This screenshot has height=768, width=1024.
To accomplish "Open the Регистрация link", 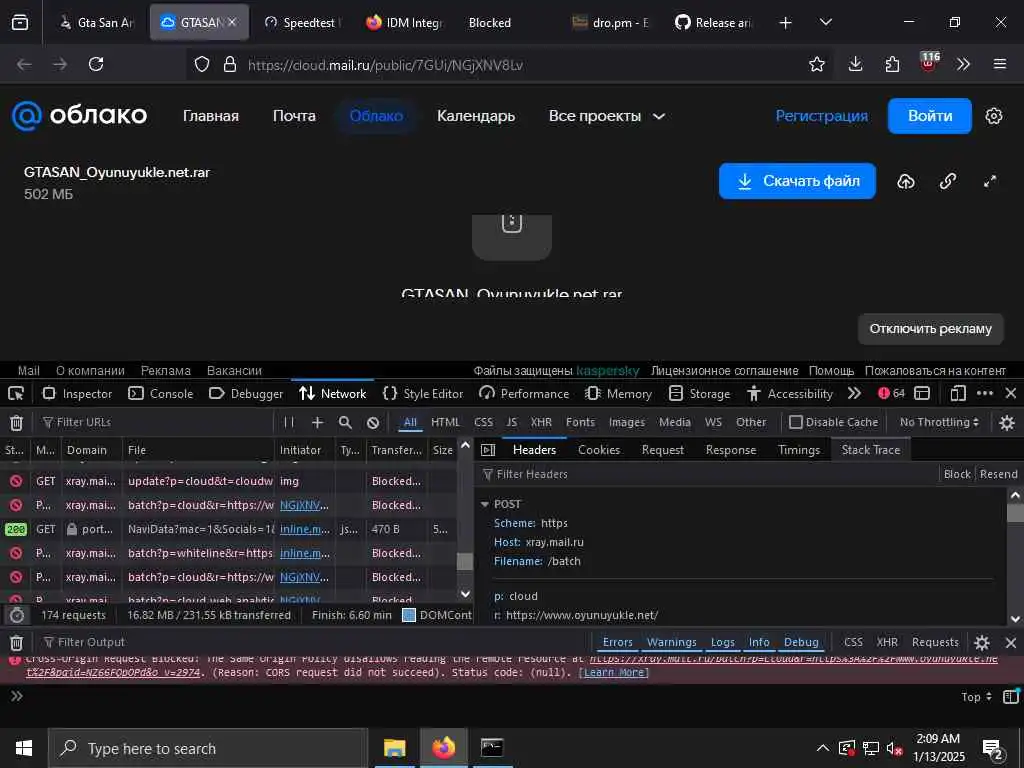I will click(x=822, y=116).
